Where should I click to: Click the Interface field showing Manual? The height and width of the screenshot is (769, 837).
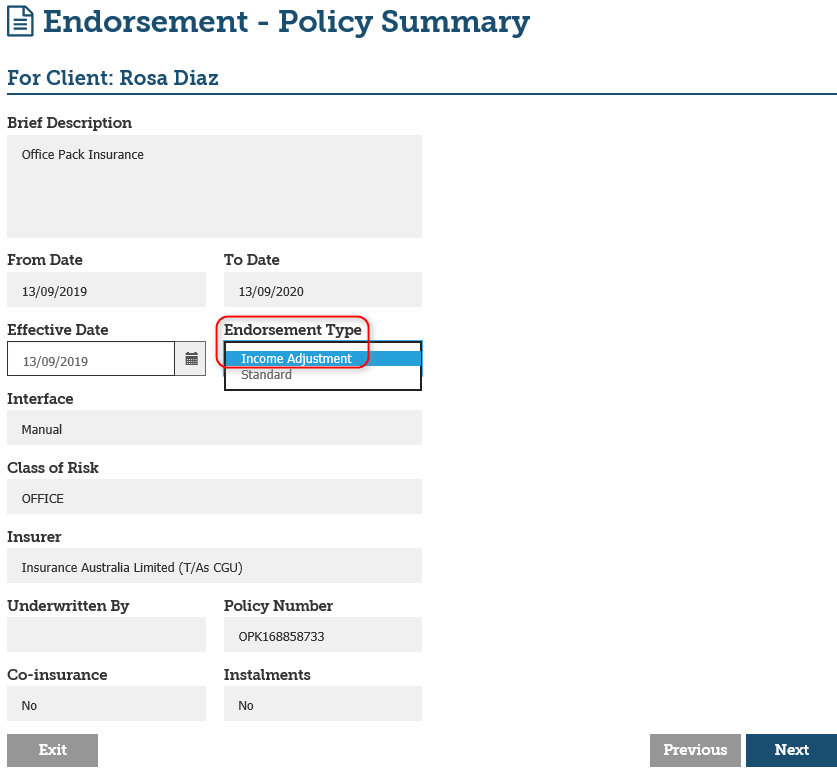click(x=214, y=428)
